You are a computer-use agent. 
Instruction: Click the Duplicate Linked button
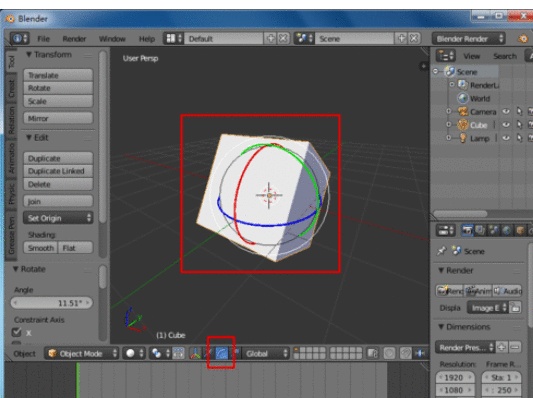click(x=58, y=171)
